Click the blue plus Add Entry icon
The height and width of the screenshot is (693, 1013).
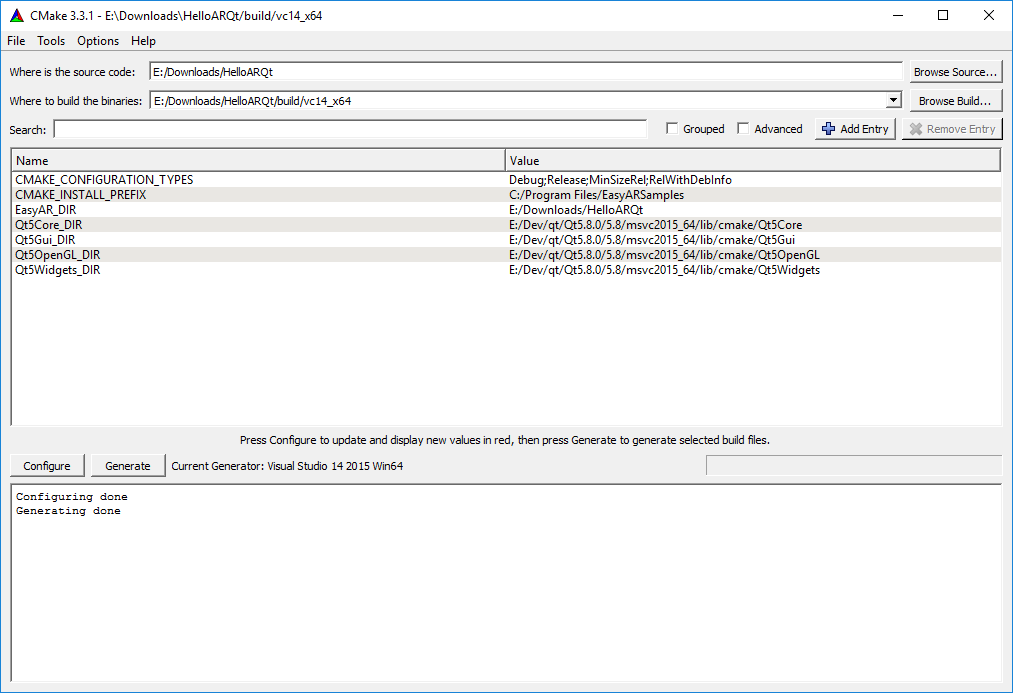pyautogui.click(x=828, y=129)
